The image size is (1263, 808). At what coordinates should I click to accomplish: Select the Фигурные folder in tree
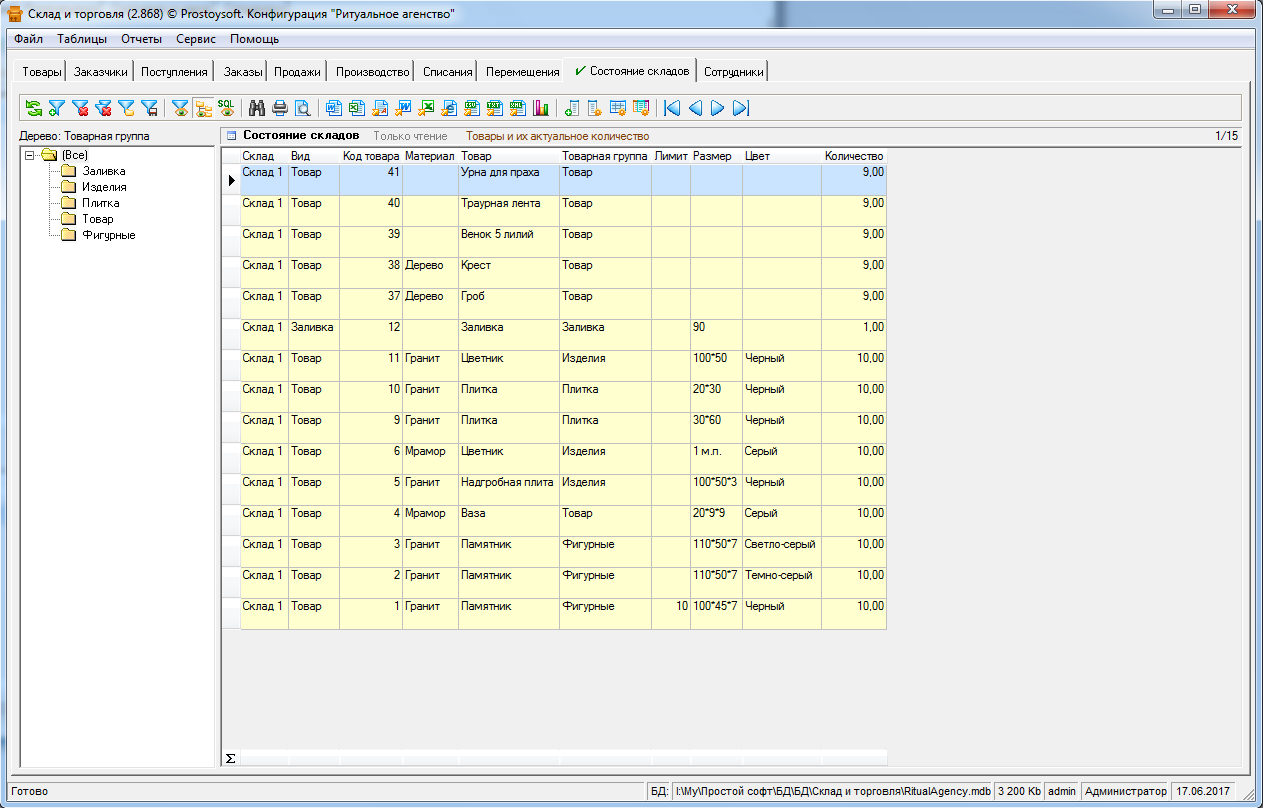(x=108, y=235)
